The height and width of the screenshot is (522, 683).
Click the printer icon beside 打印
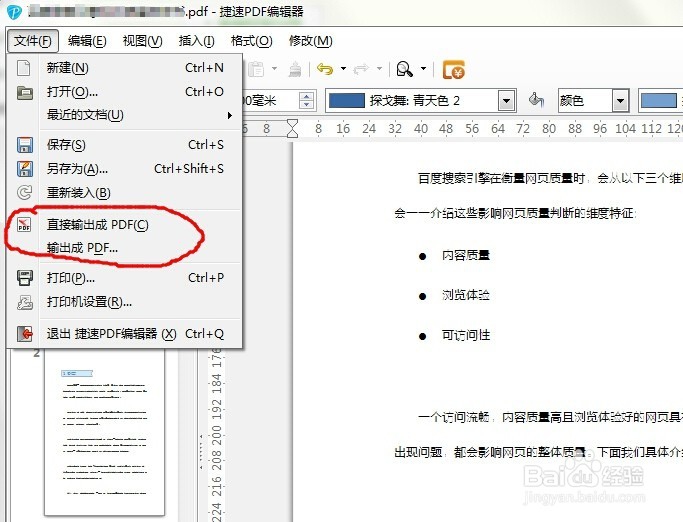(24, 278)
